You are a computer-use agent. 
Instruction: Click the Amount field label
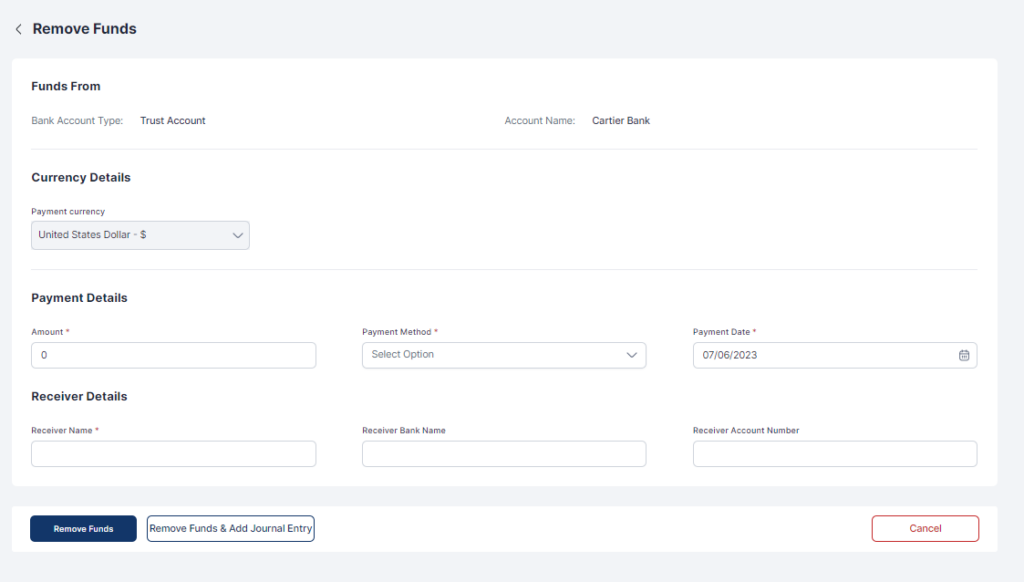[x=48, y=332]
